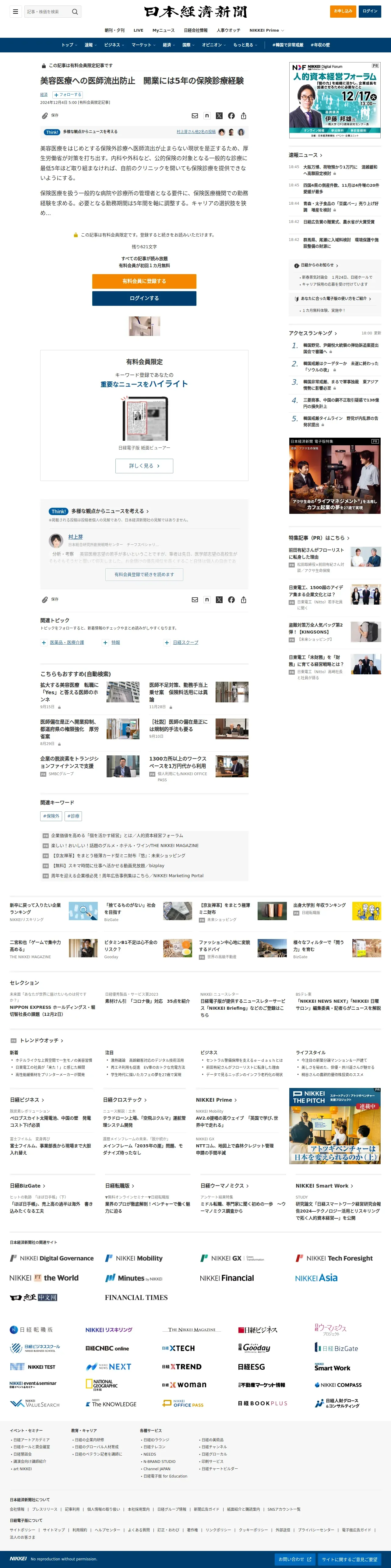
Task: Open the 村上芽 commenter link
Action: click(x=76, y=537)
